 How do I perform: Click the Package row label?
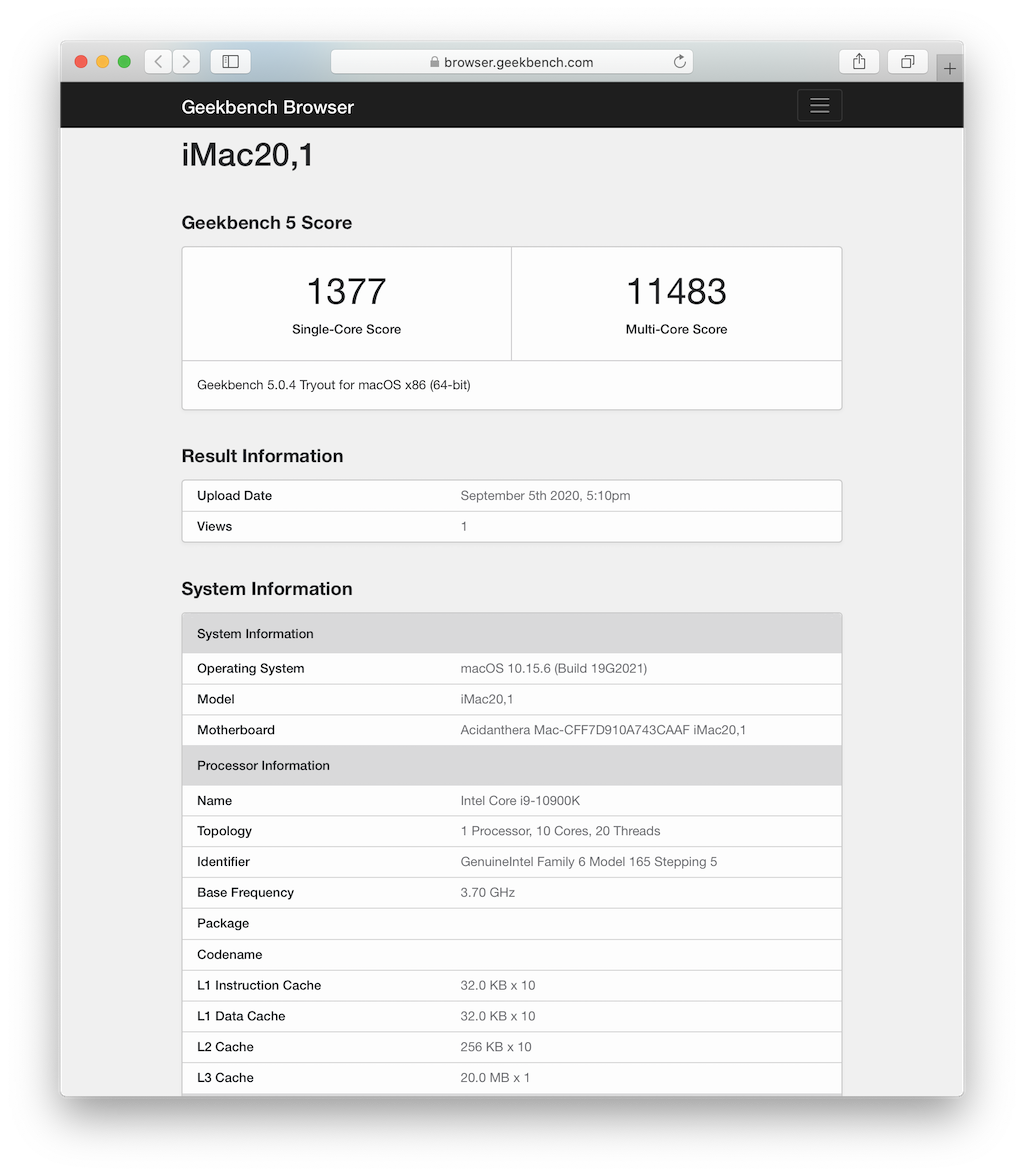[x=223, y=923]
